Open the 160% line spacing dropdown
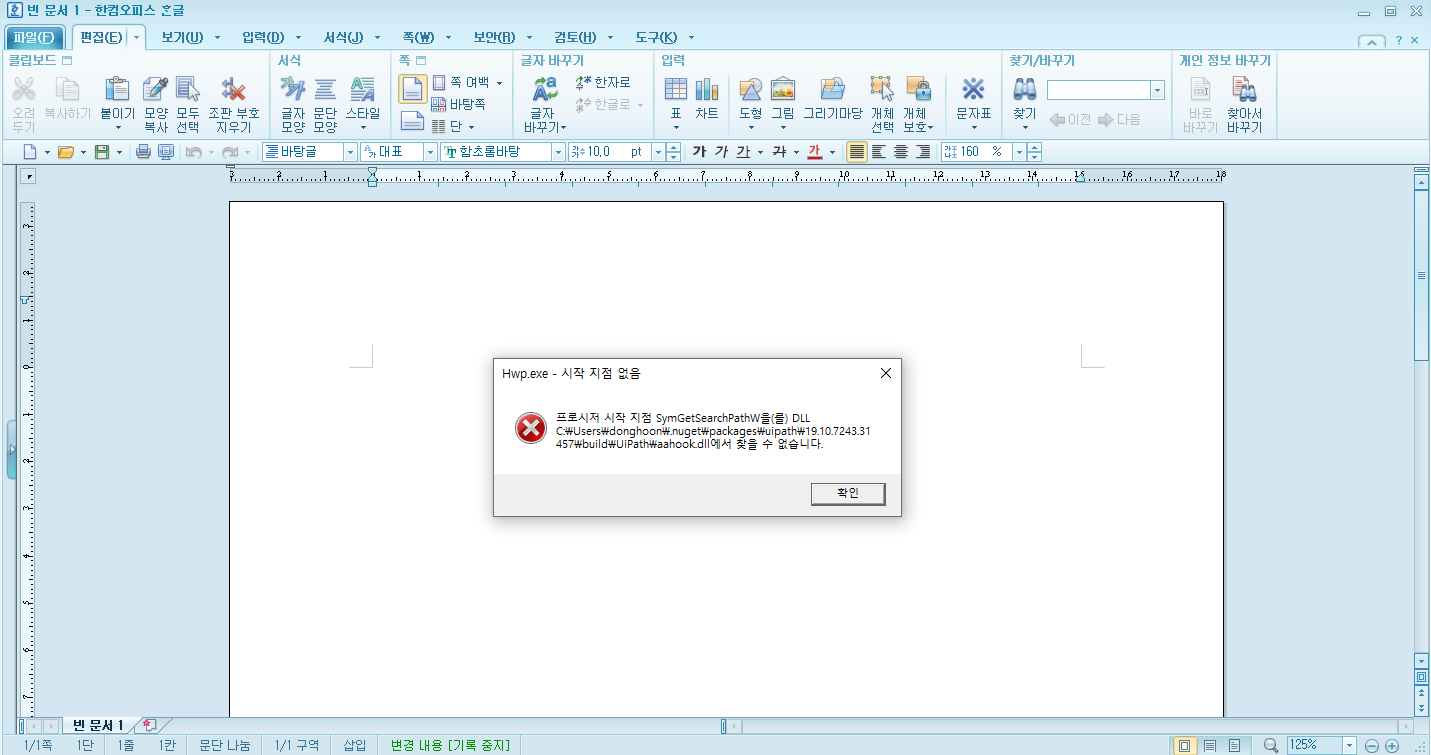The image size is (1431, 755). tap(1019, 152)
